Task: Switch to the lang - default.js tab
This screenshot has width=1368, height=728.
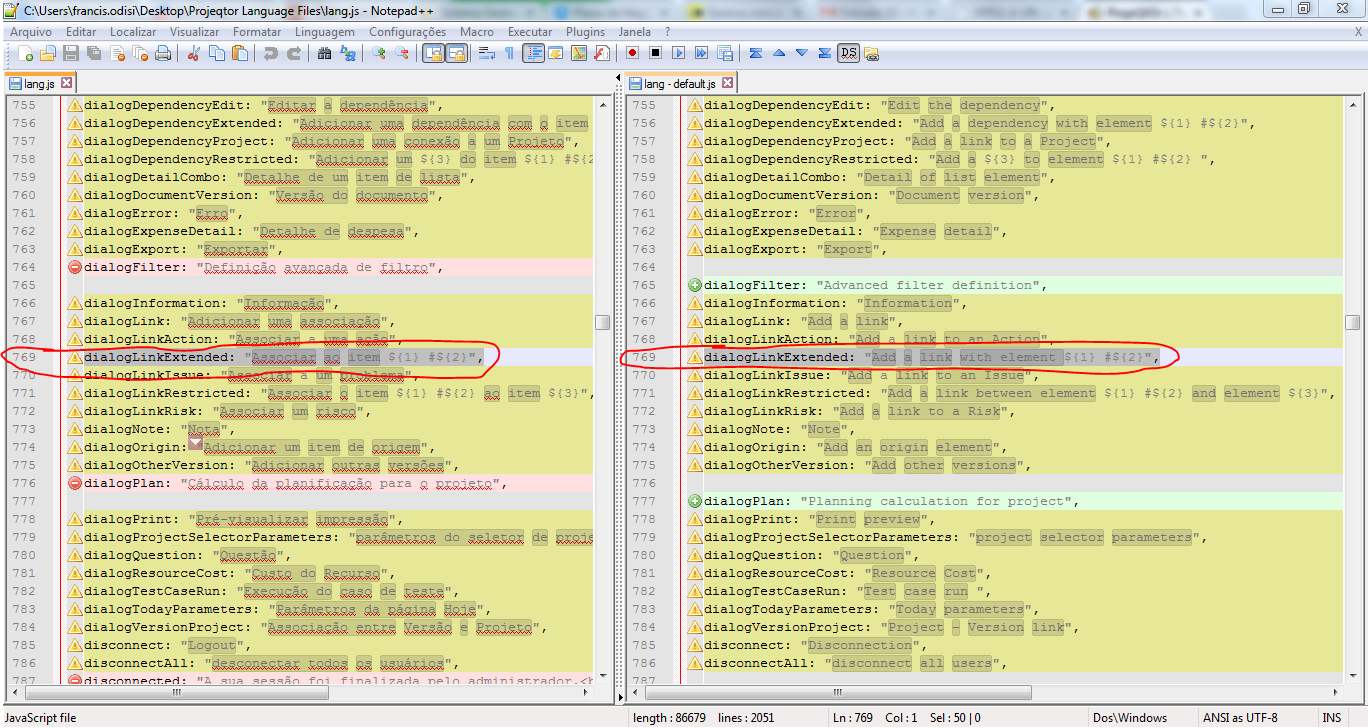Action: pos(679,83)
